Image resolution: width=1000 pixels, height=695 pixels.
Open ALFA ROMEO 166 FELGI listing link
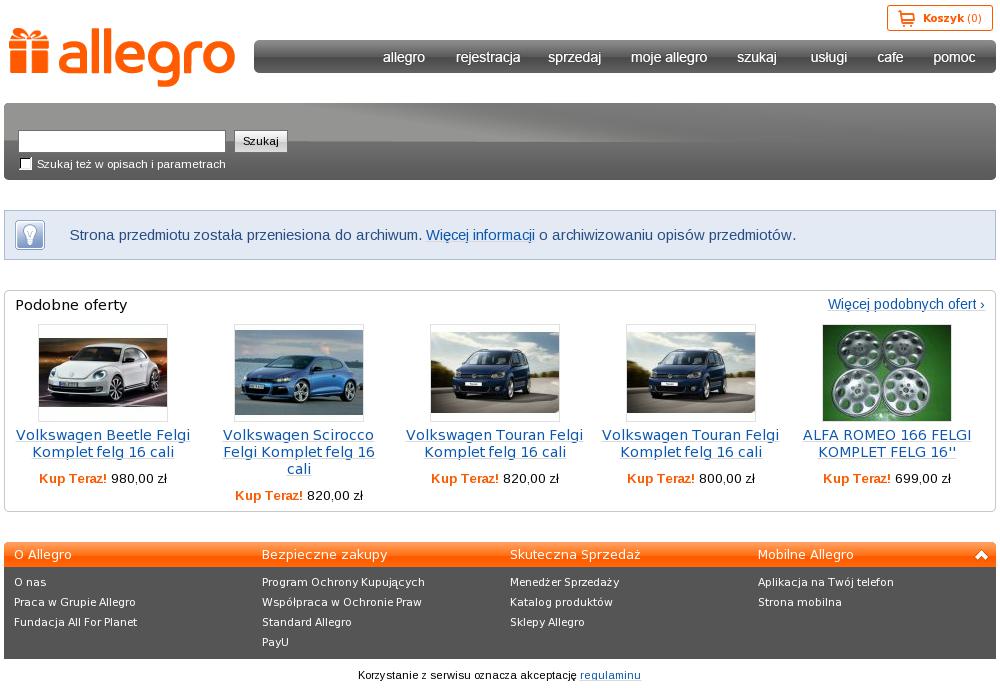point(886,443)
